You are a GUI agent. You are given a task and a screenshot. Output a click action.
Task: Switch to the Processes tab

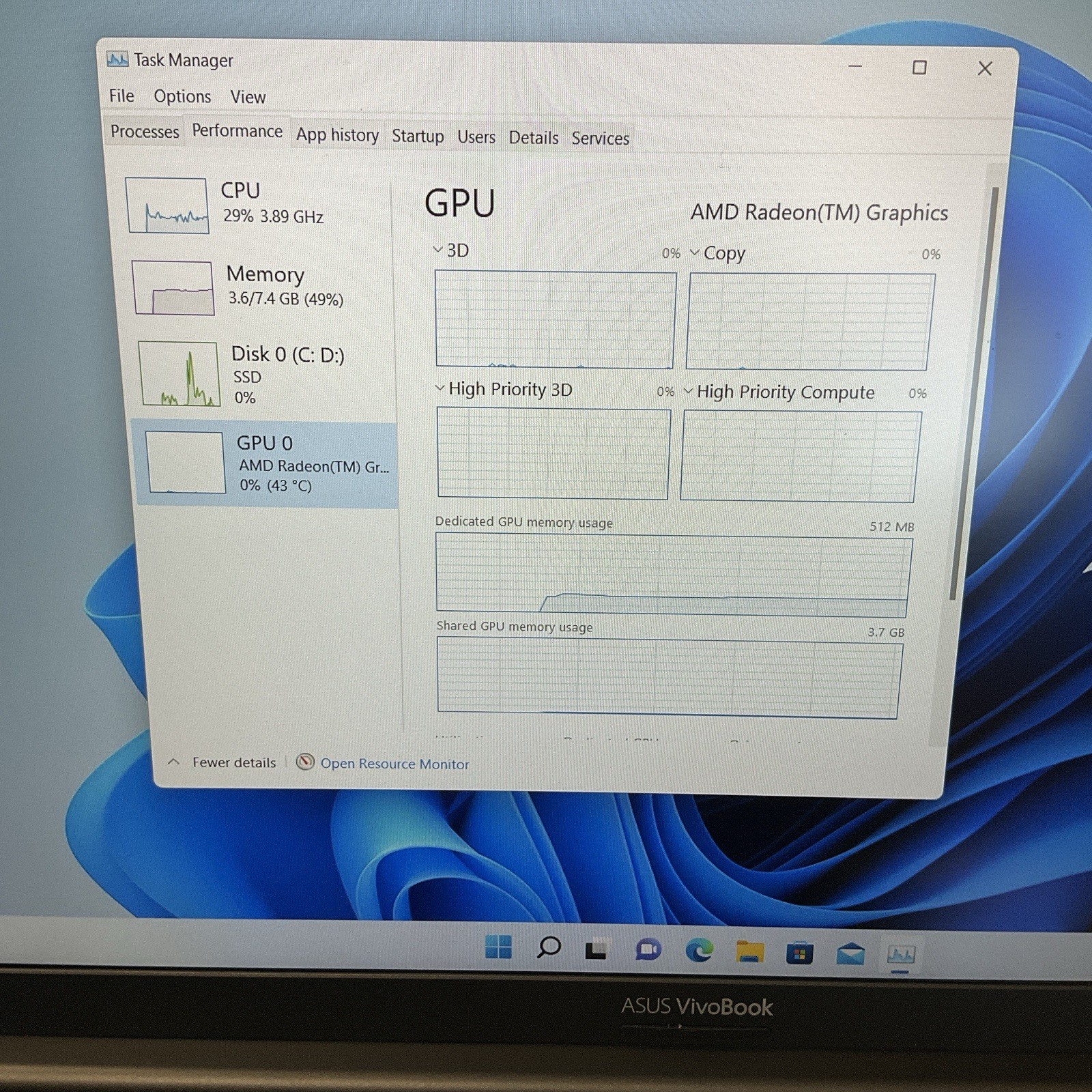[145, 131]
